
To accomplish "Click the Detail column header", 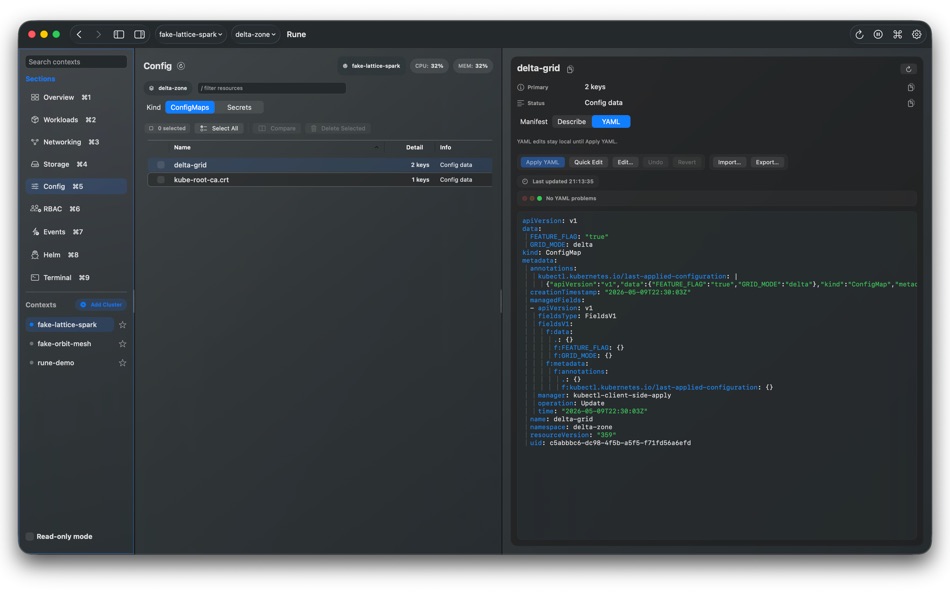I will click(414, 148).
